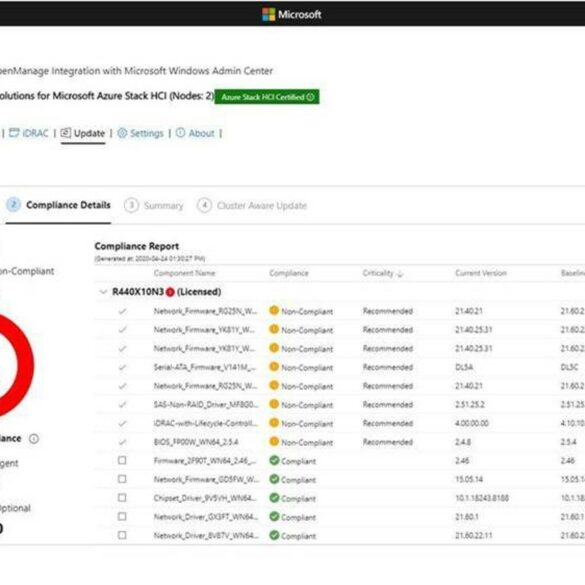Click Compliant green check in Network_Firmware_GD5FW row
585x585 pixels.
coord(274,479)
